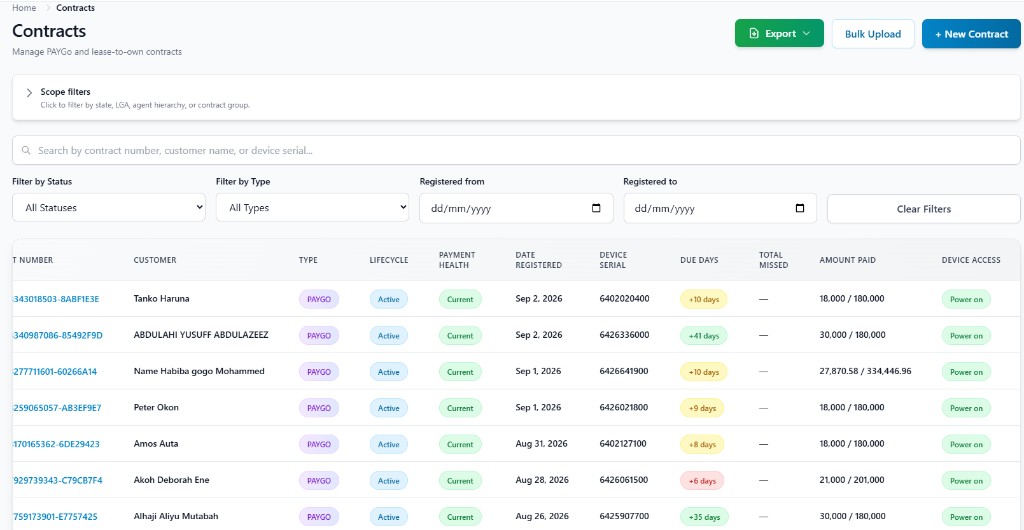Select customer Amos Auta

point(156,443)
